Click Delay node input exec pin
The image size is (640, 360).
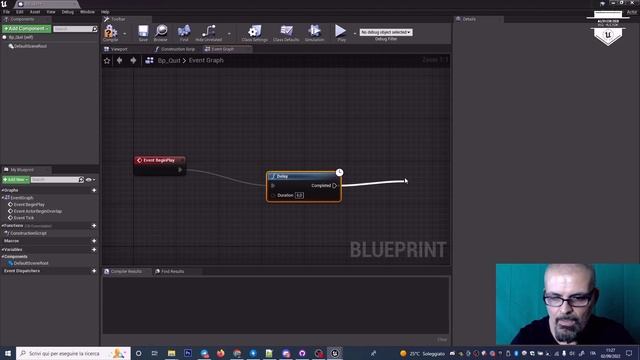pyautogui.click(x=273, y=186)
